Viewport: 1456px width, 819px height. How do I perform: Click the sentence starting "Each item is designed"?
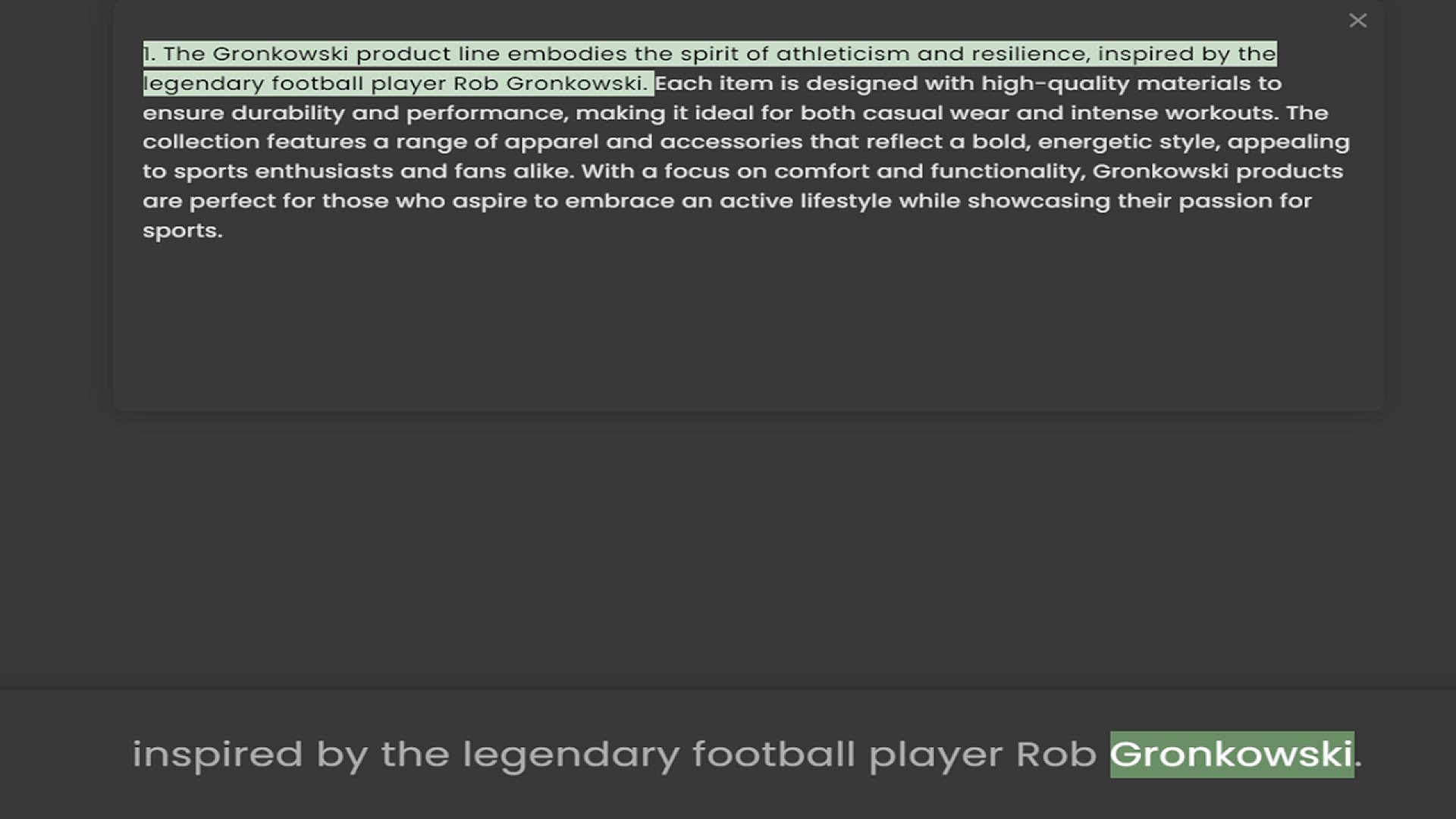(967, 83)
